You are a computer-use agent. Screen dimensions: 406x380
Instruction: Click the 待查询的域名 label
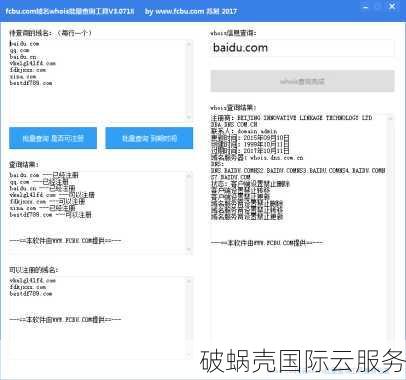pyautogui.click(x=50, y=33)
